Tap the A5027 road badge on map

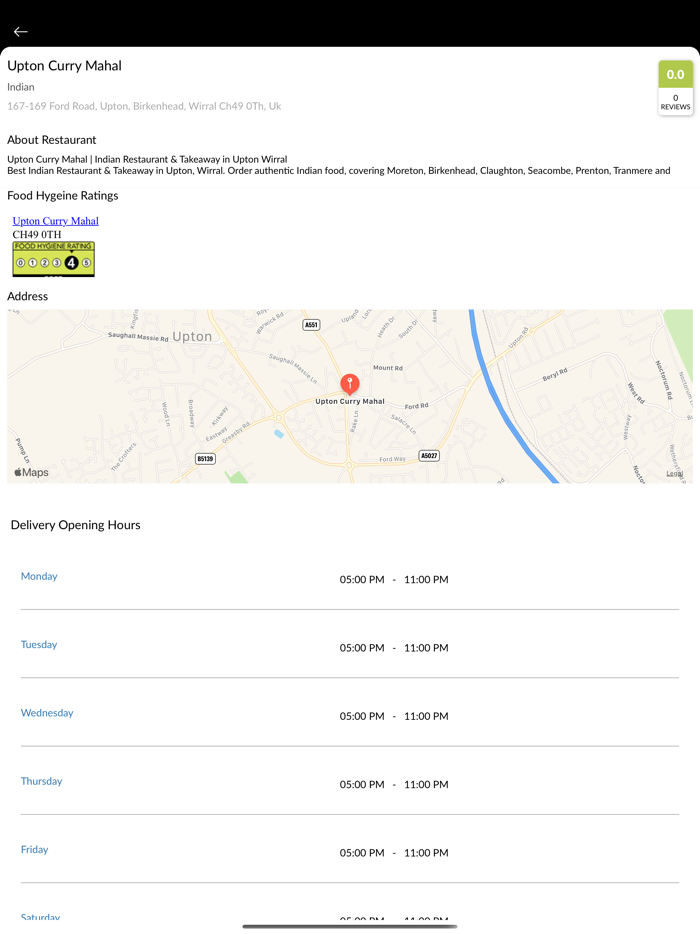[x=429, y=456]
